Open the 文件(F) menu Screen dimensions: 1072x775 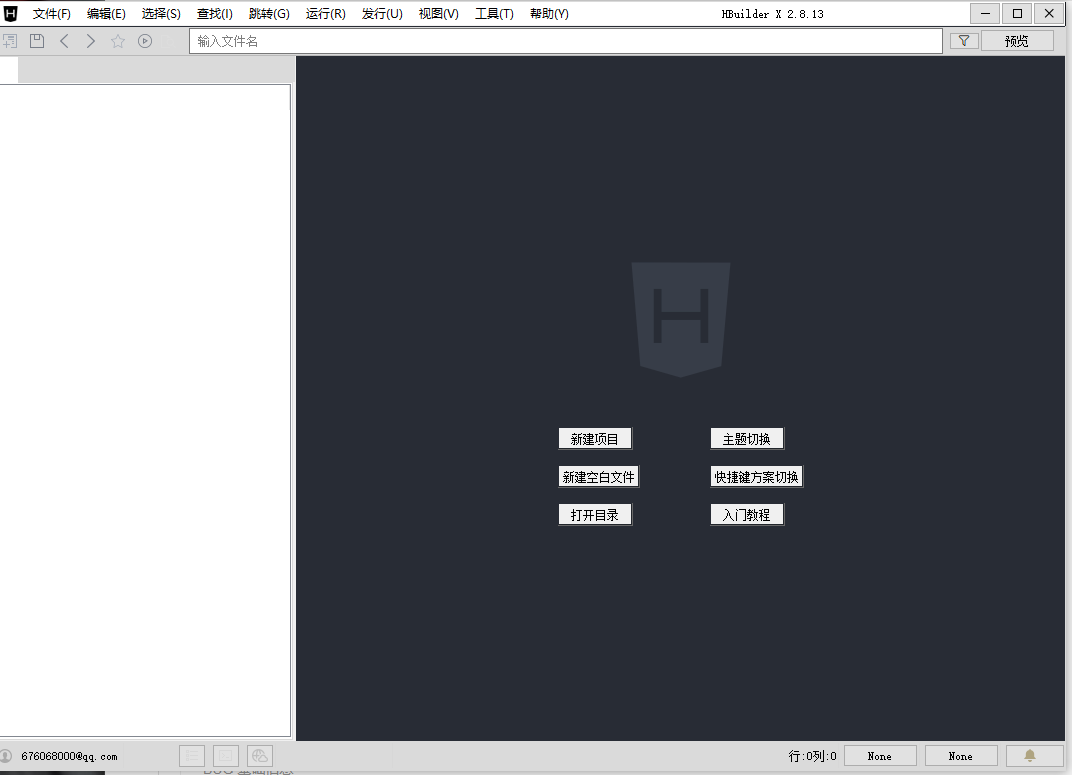[51, 14]
